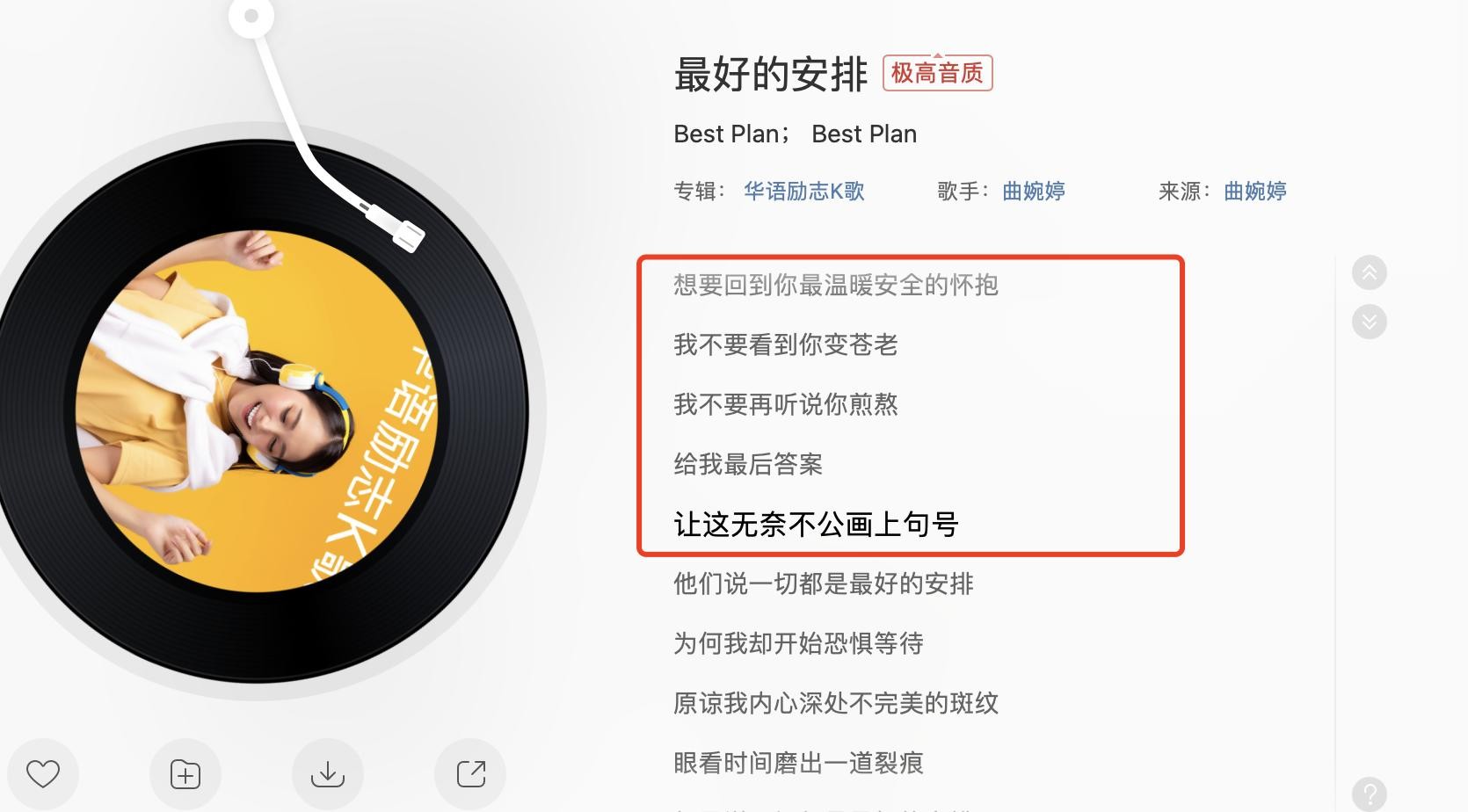Add song to playlist folder icon

[185, 774]
